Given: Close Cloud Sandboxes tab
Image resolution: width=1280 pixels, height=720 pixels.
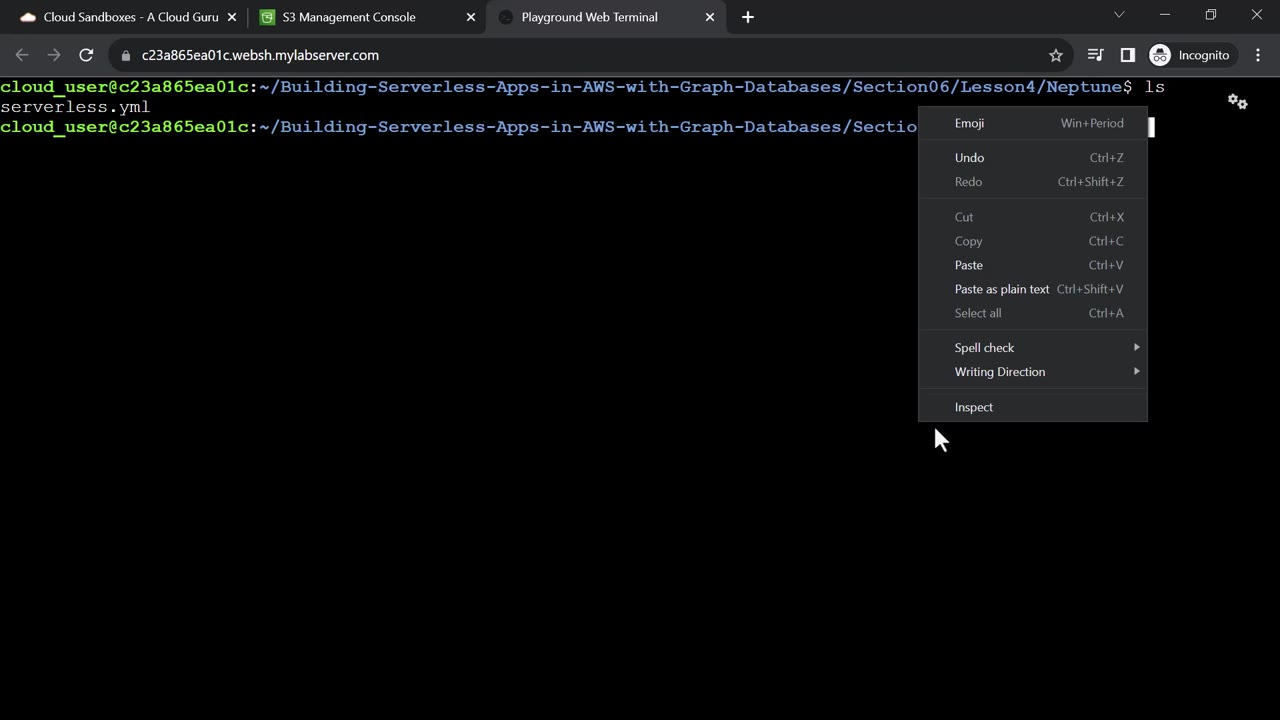Looking at the screenshot, I should tap(232, 17).
